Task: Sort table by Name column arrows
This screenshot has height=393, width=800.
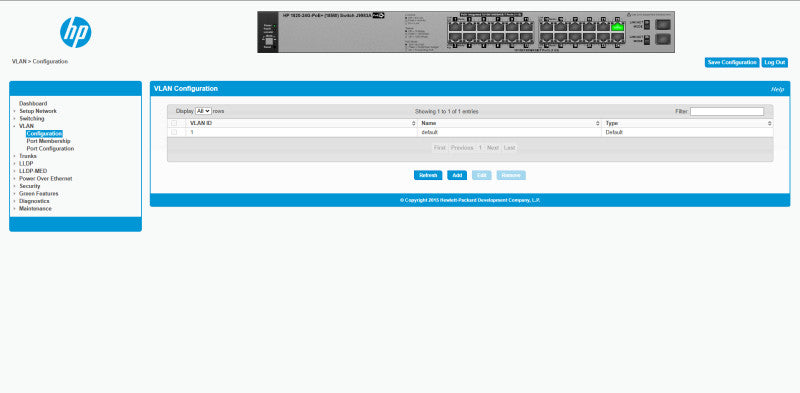Action: pyautogui.click(x=597, y=124)
